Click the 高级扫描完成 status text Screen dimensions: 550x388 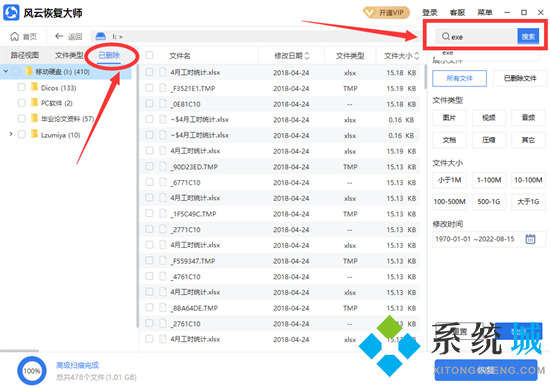click(x=77, y=365)
